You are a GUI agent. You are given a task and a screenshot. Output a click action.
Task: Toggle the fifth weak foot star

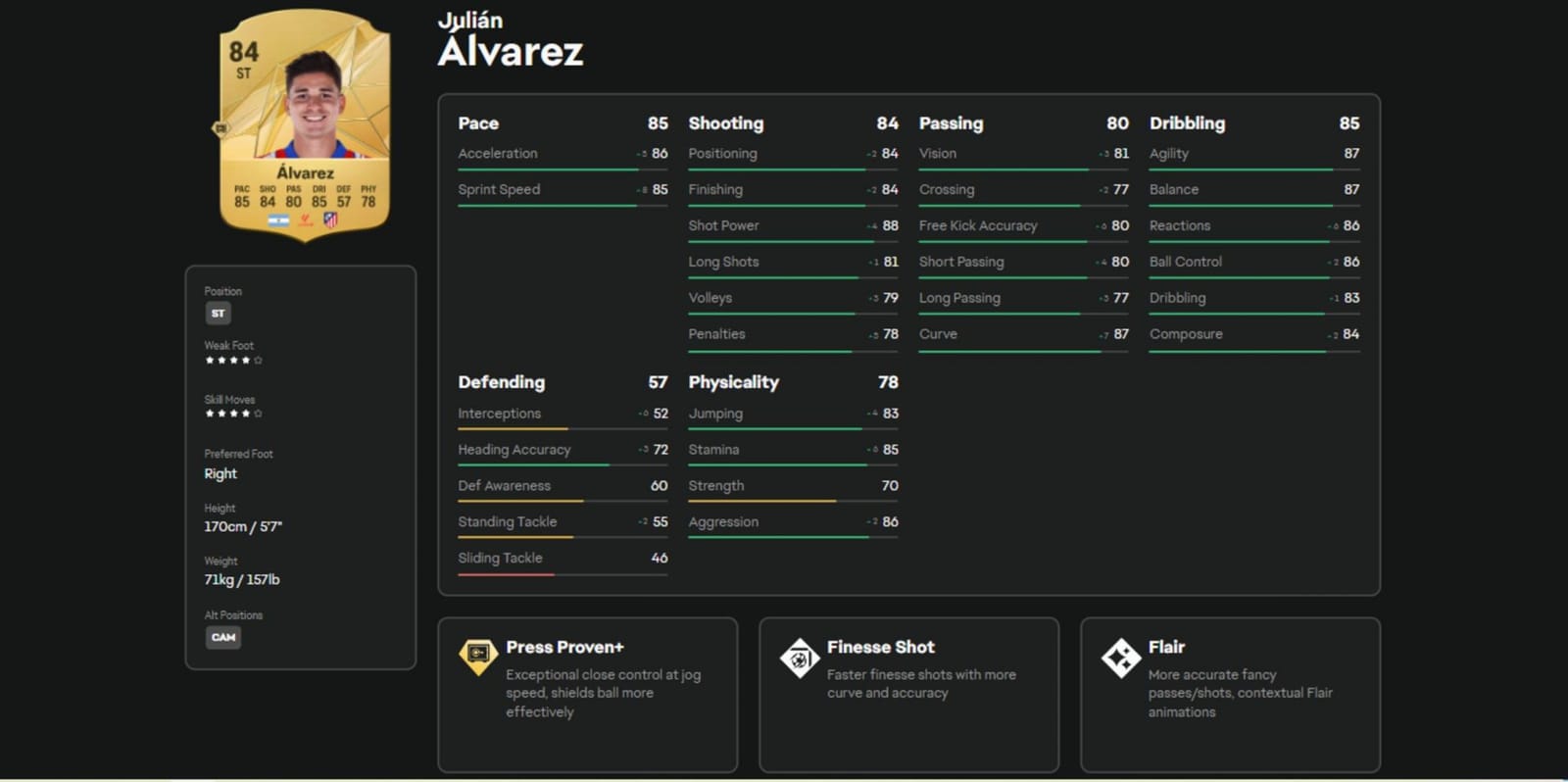[x=258, y=360]
